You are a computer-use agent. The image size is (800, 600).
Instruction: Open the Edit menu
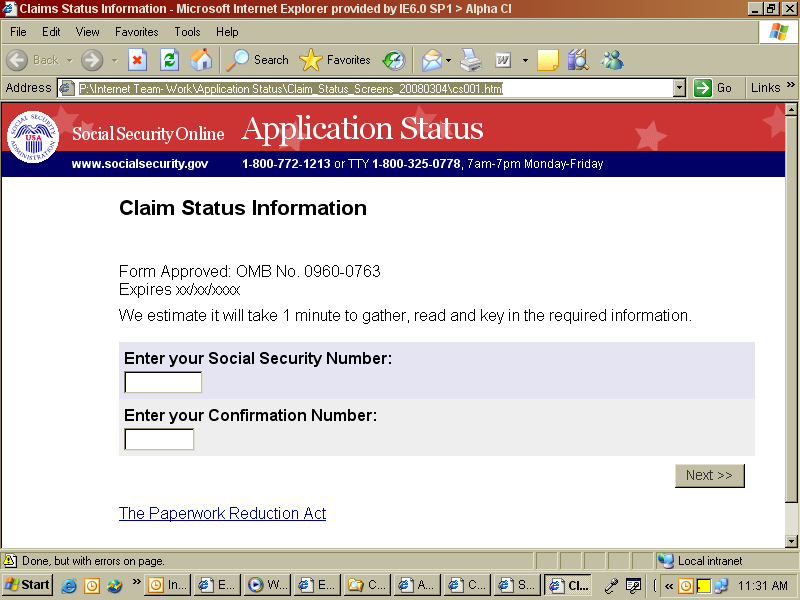pyautogui.click(x=51, y=32)
